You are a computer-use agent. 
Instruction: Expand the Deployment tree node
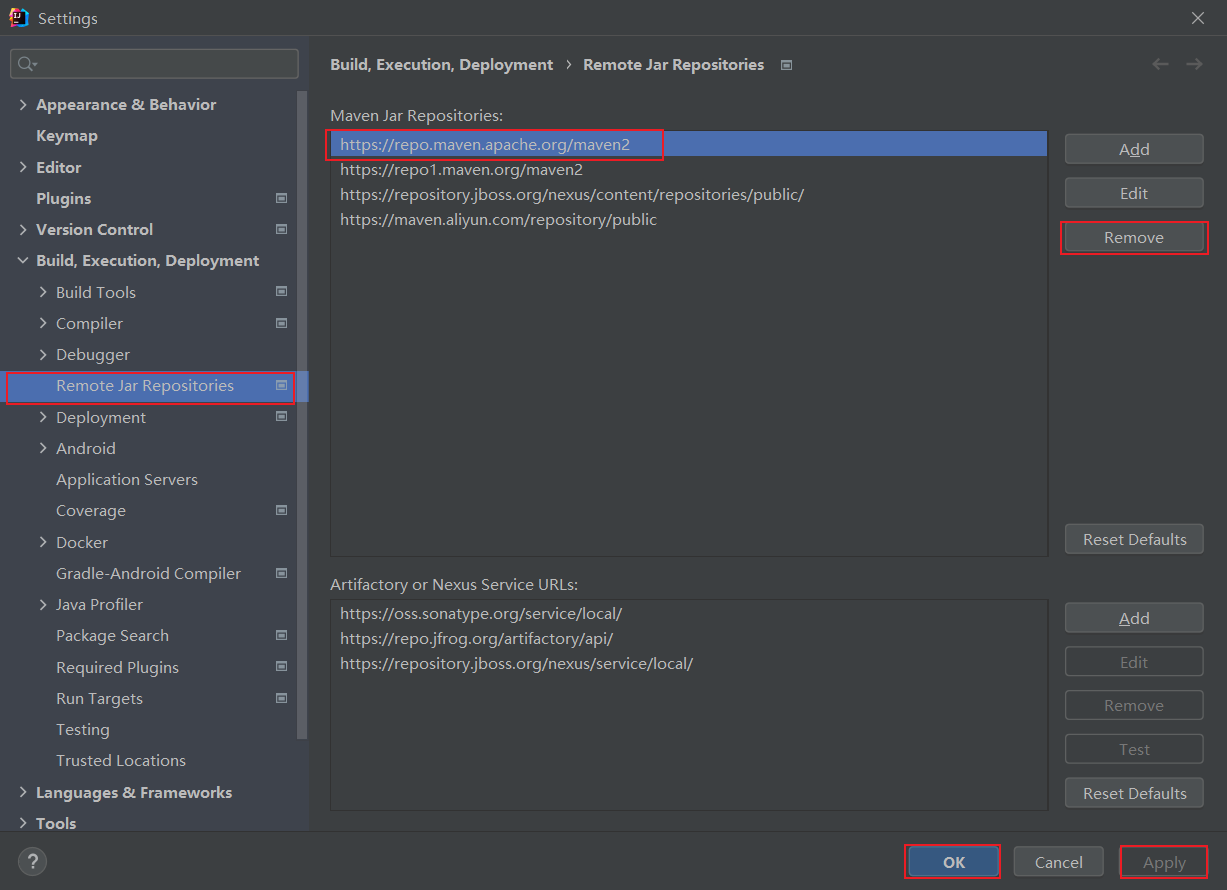tap(42, 417)
